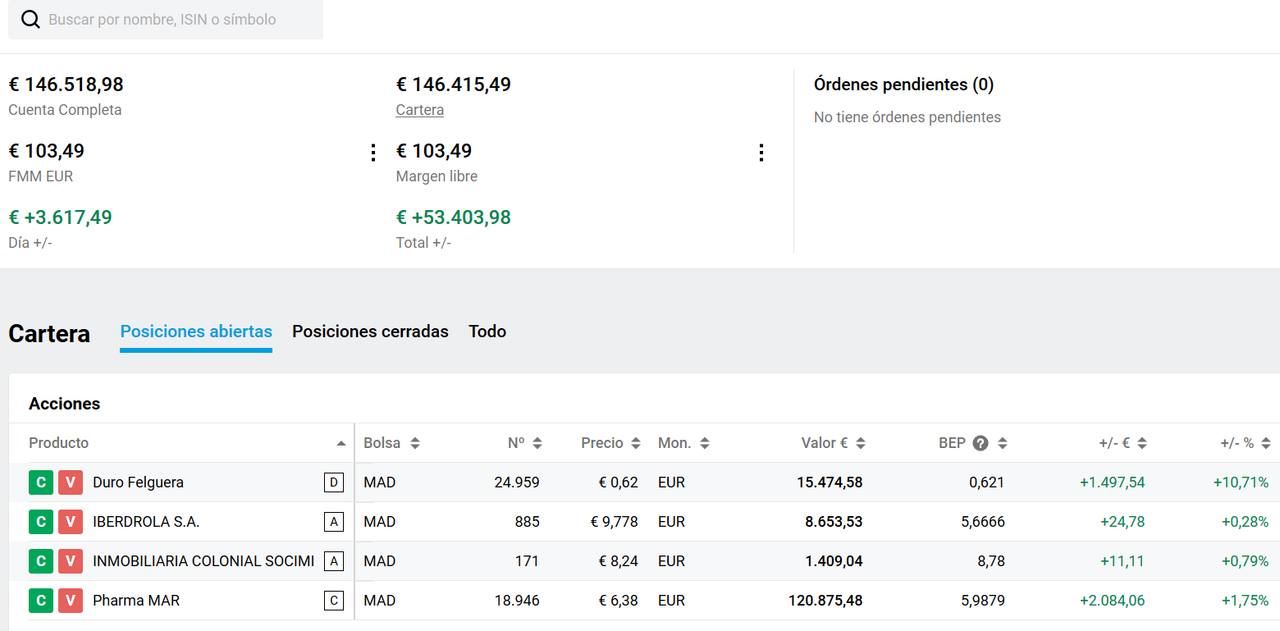Click the BEP help question mark icon
The height and width of the screenshot is (631, 1280).
tap(981, 443)
